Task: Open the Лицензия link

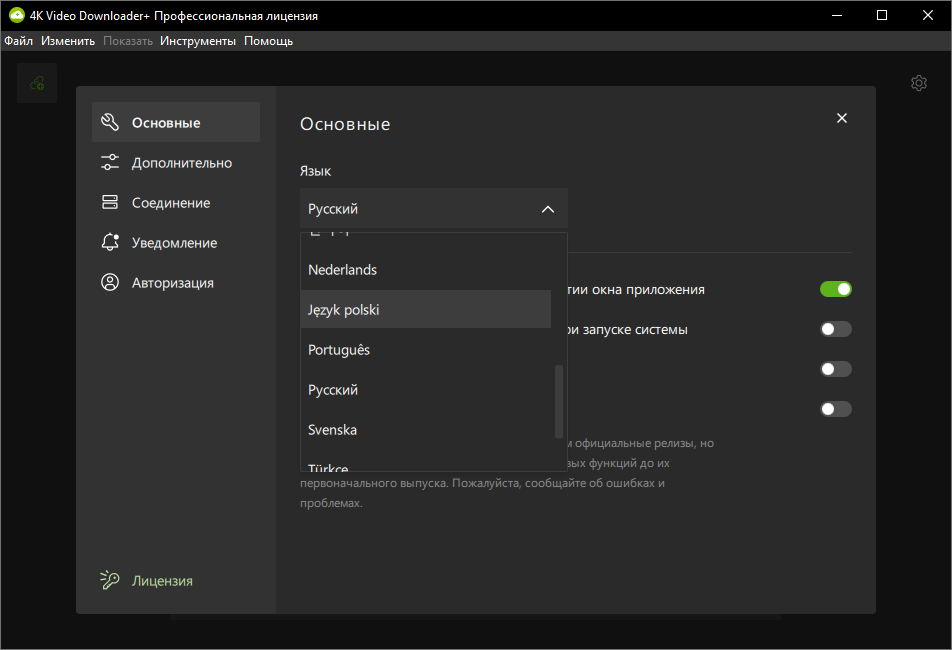Action: click(x=162, y=581)
